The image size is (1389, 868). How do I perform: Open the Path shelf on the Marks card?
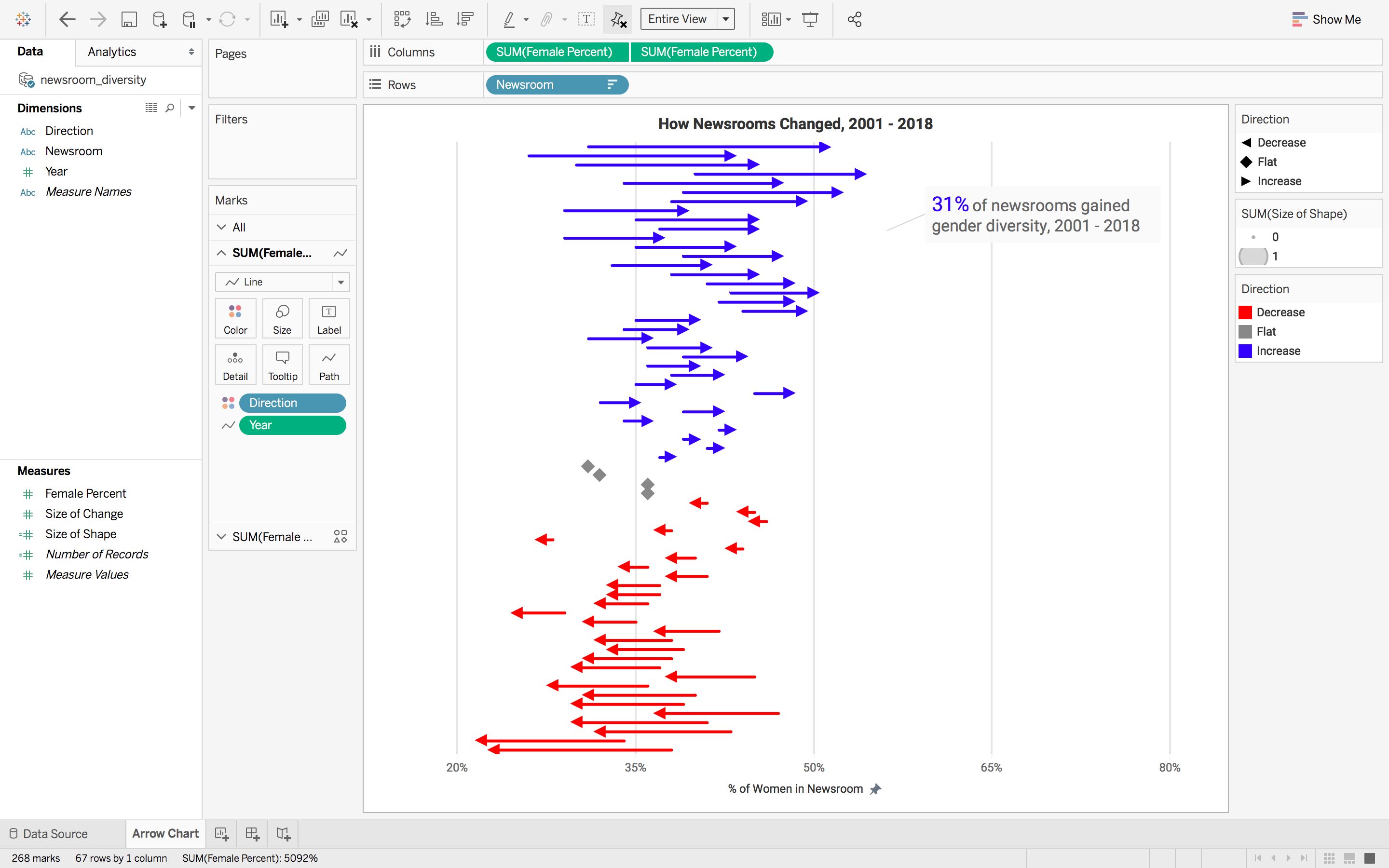pyautogui.click(x=328, y=364)
